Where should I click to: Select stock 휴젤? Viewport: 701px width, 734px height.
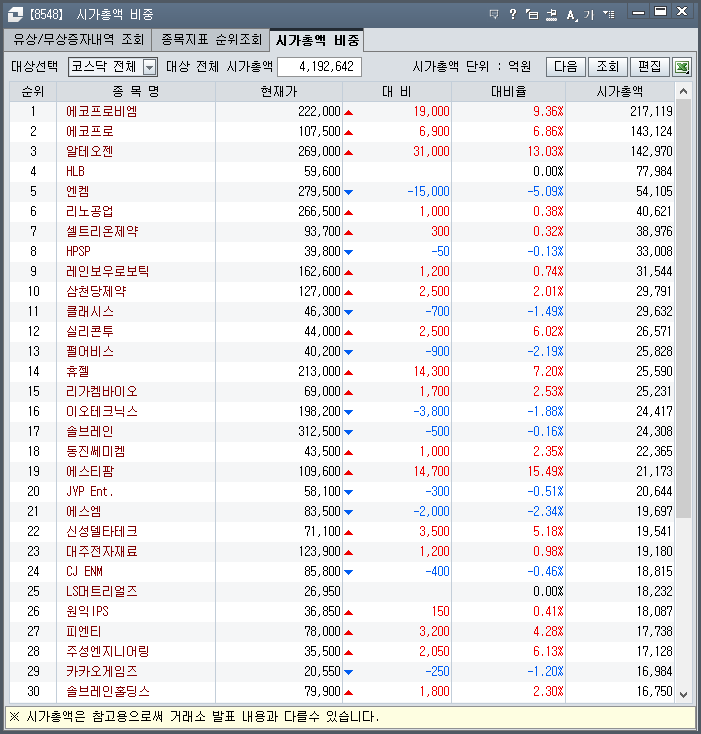78,372
